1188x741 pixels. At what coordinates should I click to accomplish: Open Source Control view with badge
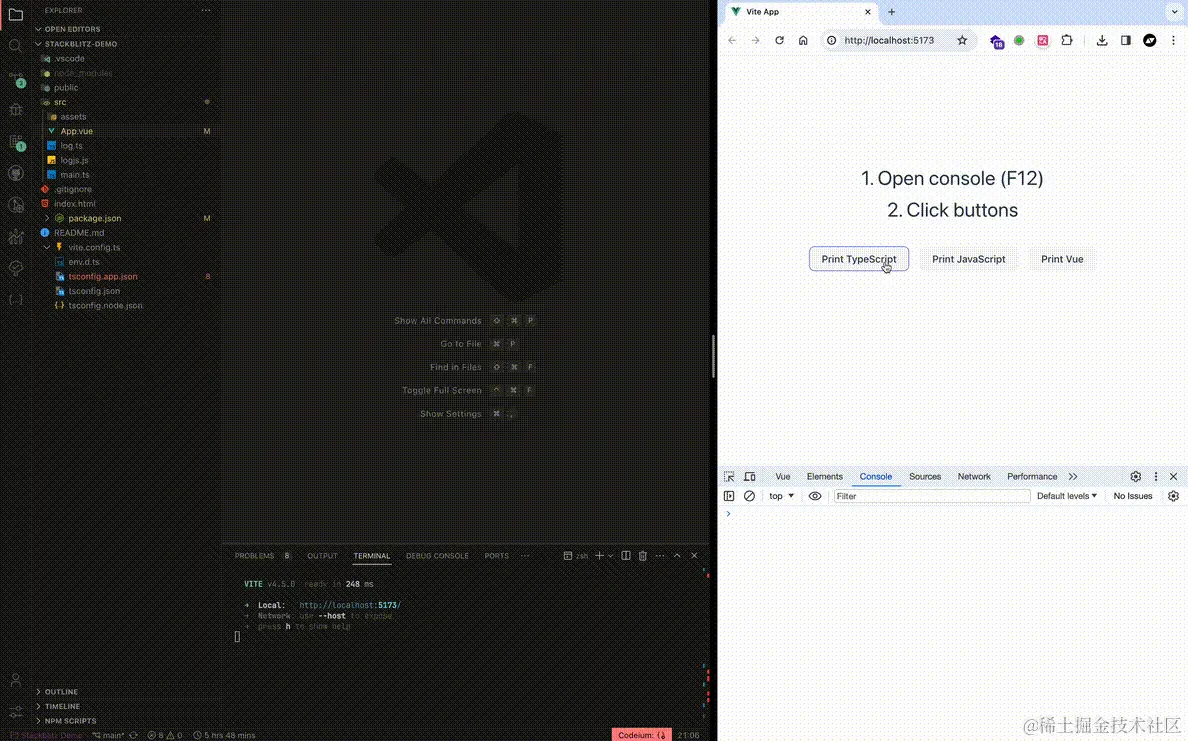pyautogui.click(x=15, y=79)
